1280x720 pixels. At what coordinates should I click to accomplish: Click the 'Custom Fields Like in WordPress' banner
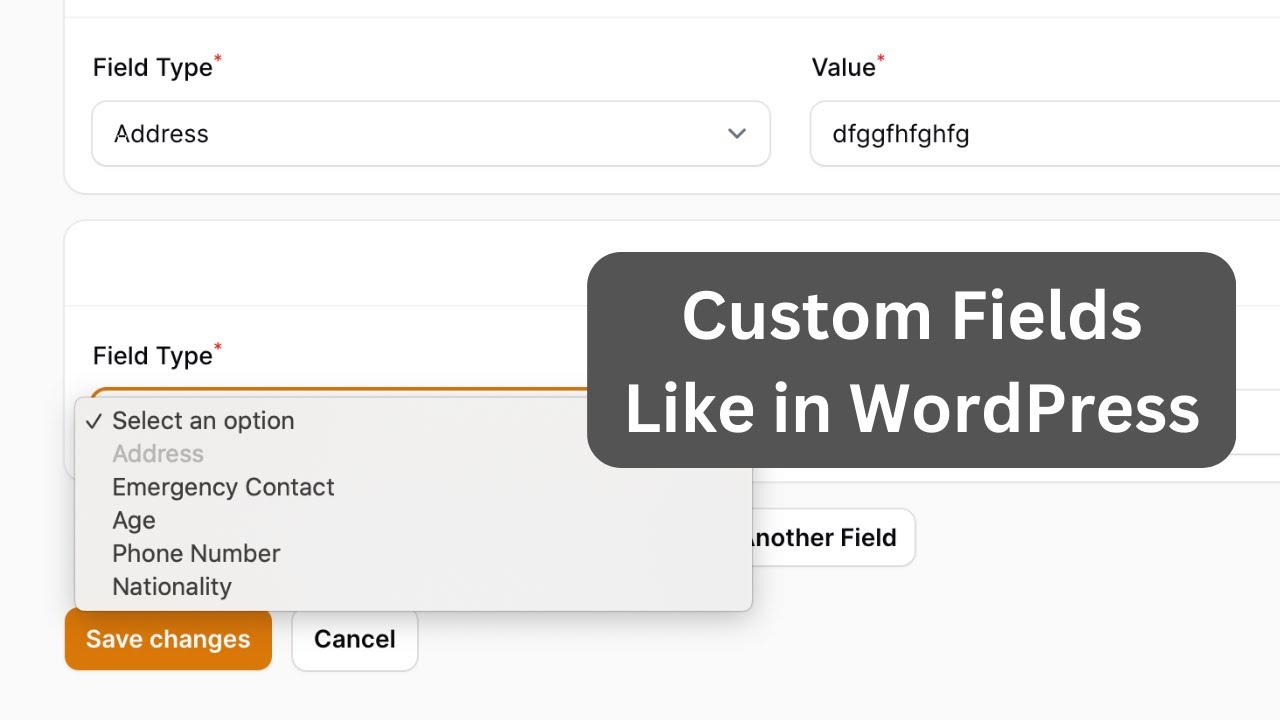(x=911, y=360)
